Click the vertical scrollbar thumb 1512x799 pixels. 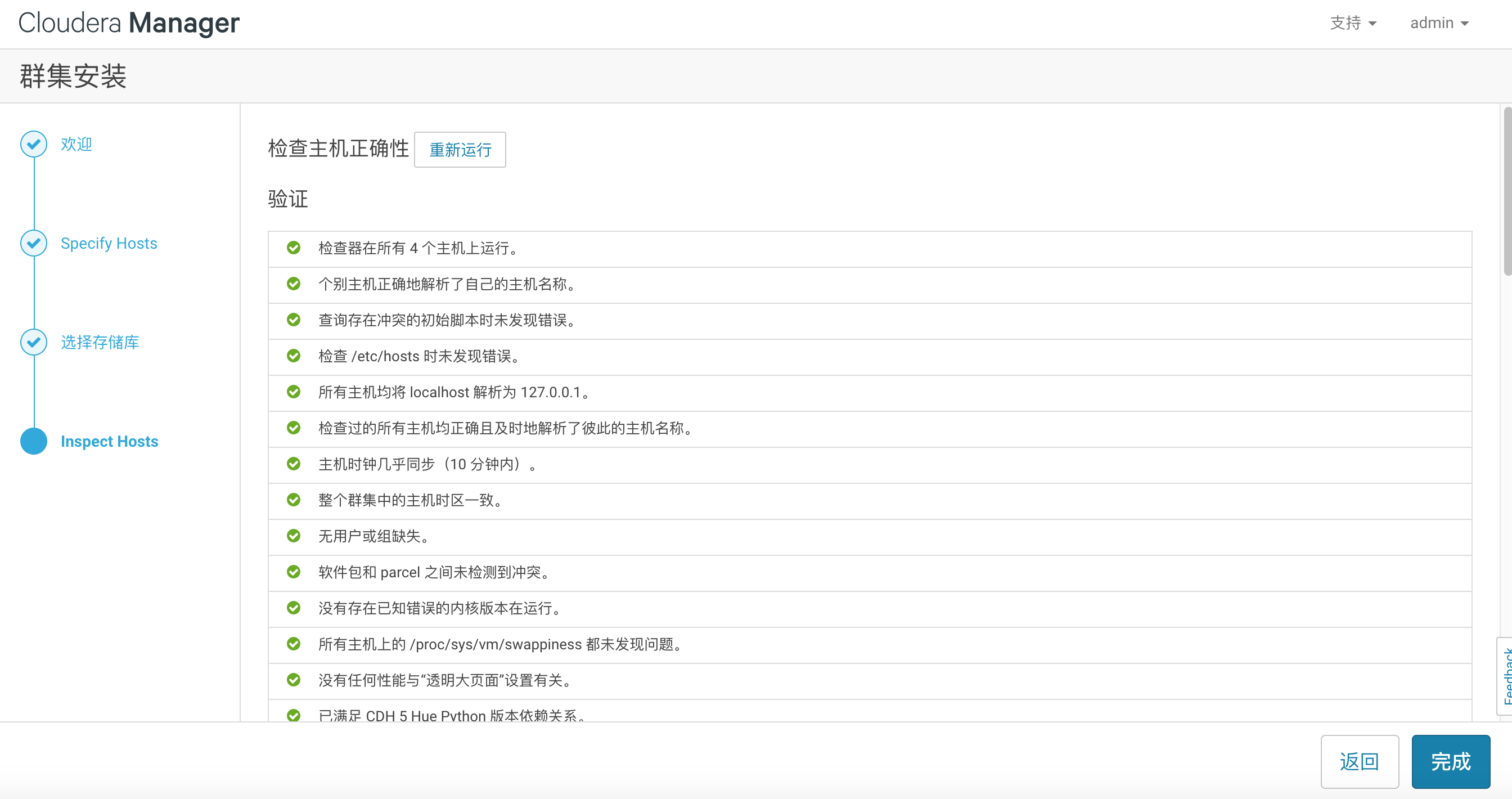[1507, 191]
